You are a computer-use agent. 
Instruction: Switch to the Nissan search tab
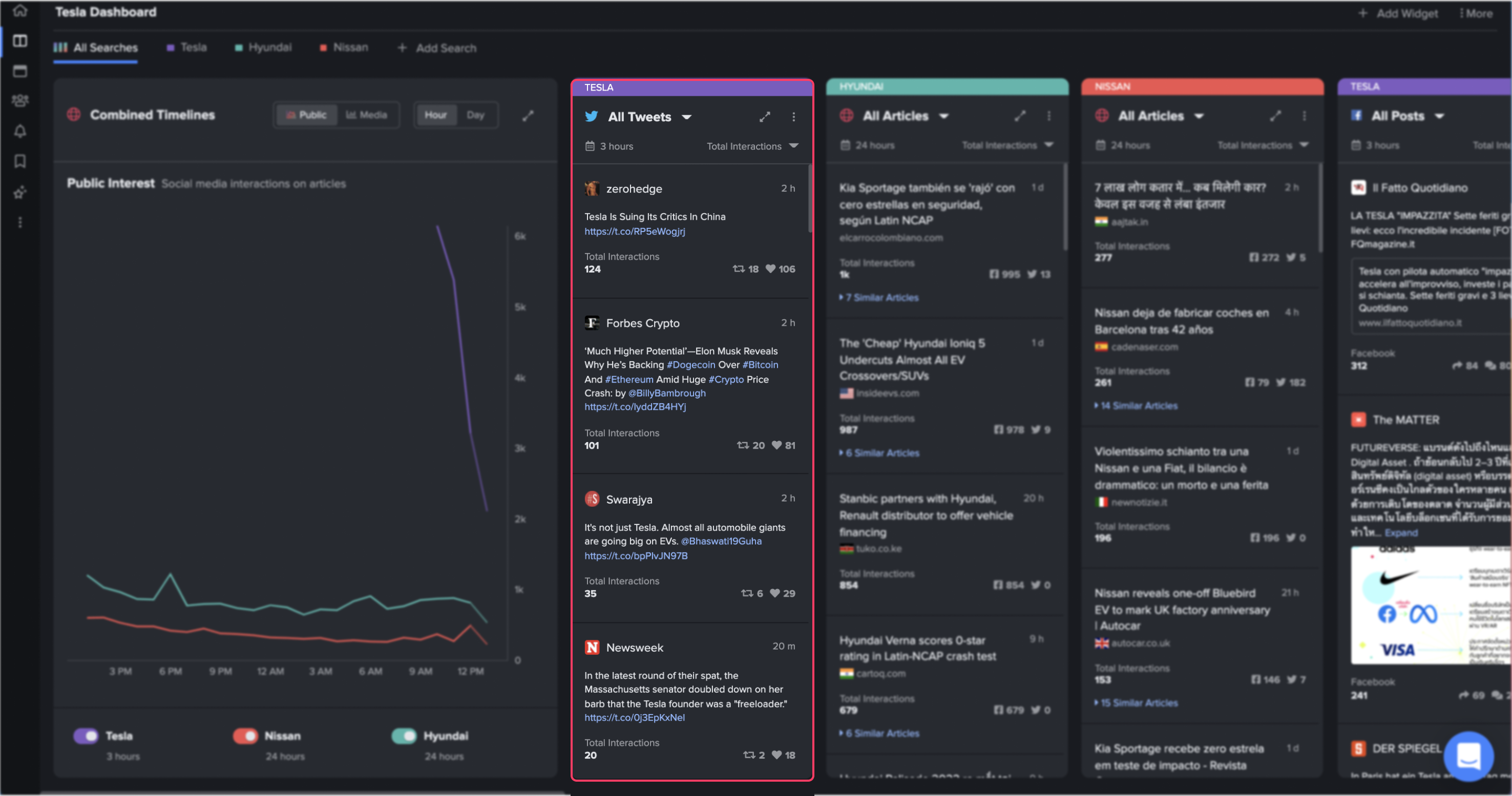[344, 47]
